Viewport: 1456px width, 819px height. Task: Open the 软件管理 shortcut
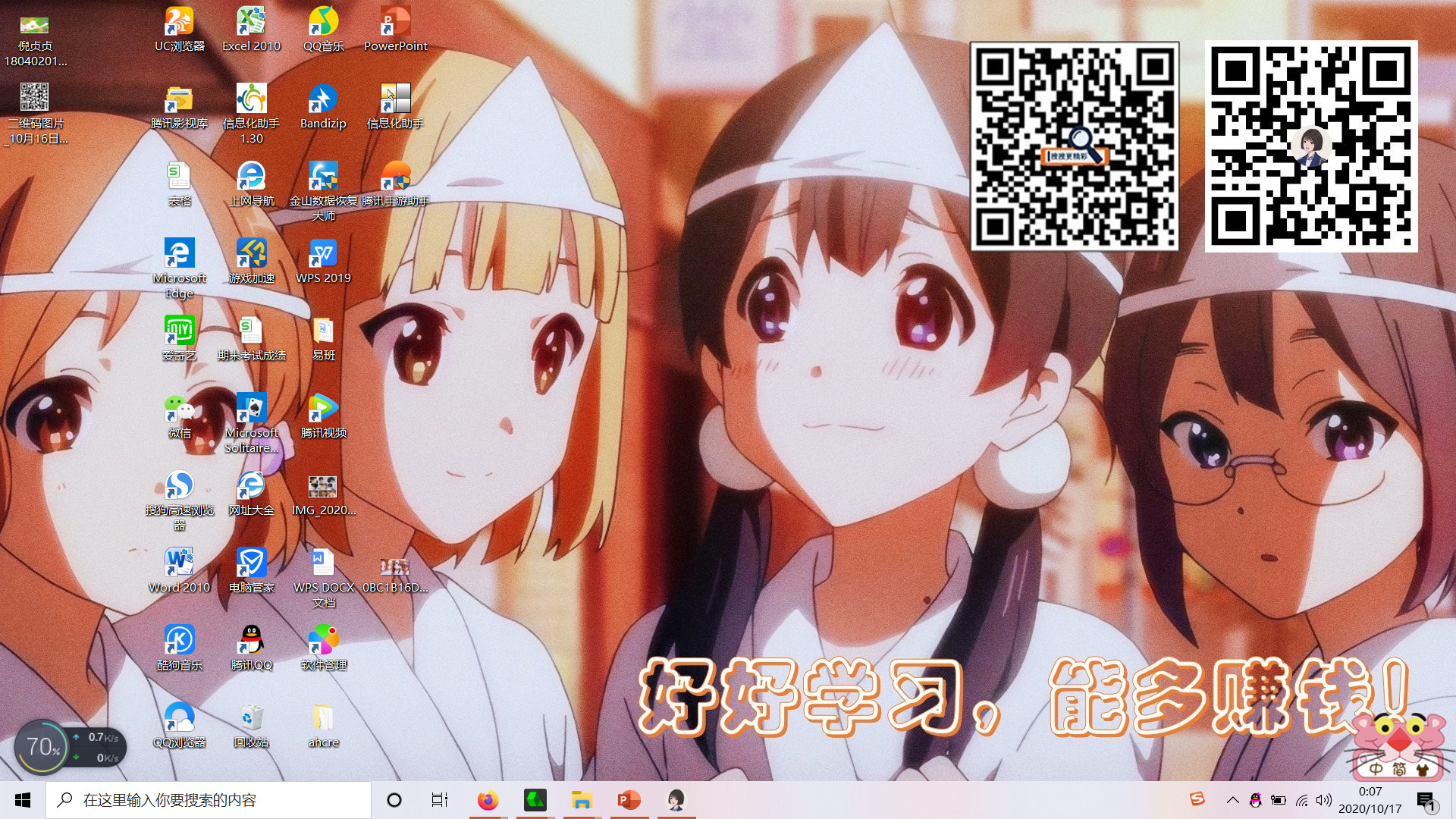(x=324, y=648)
